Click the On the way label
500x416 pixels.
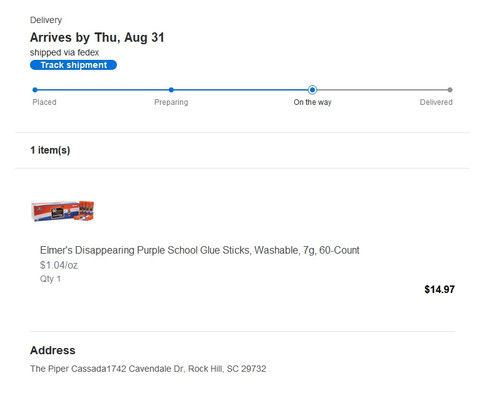[x=312, y=102]
